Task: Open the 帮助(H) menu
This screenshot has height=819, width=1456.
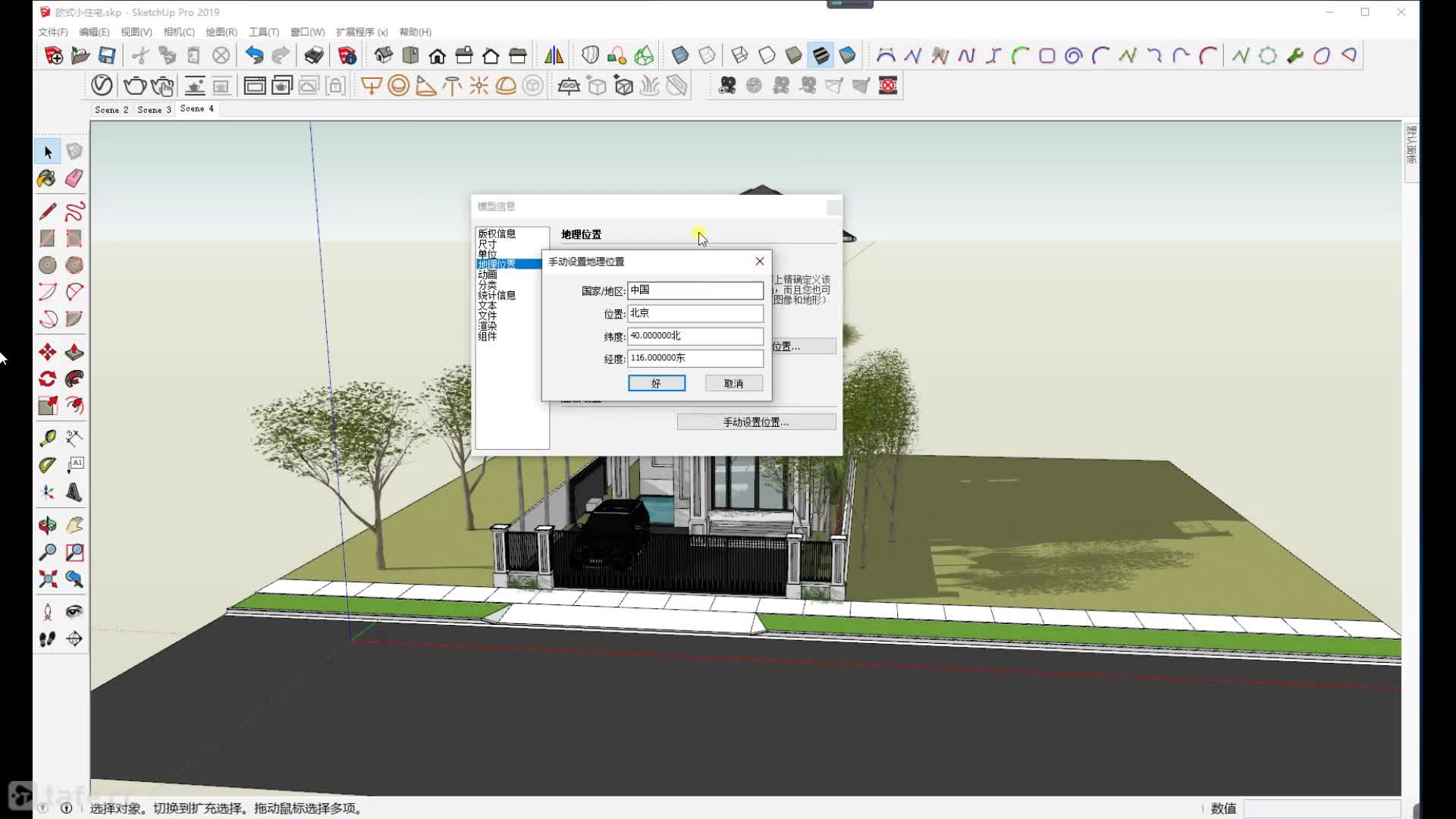Action: click(416, 32)
